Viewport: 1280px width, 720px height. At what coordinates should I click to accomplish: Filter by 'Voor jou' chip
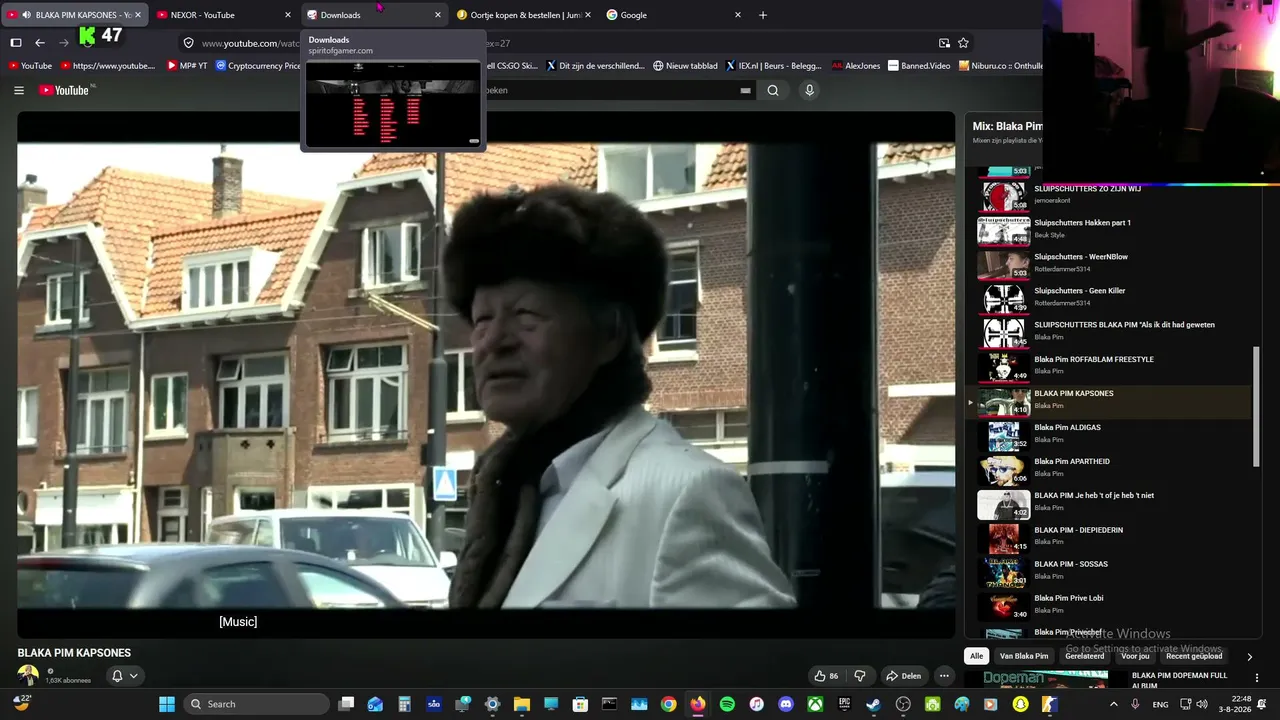click(1136, 656)
